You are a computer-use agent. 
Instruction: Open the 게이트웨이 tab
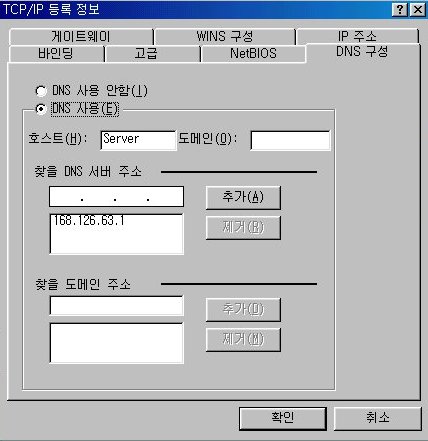click(x=81, y=36)
